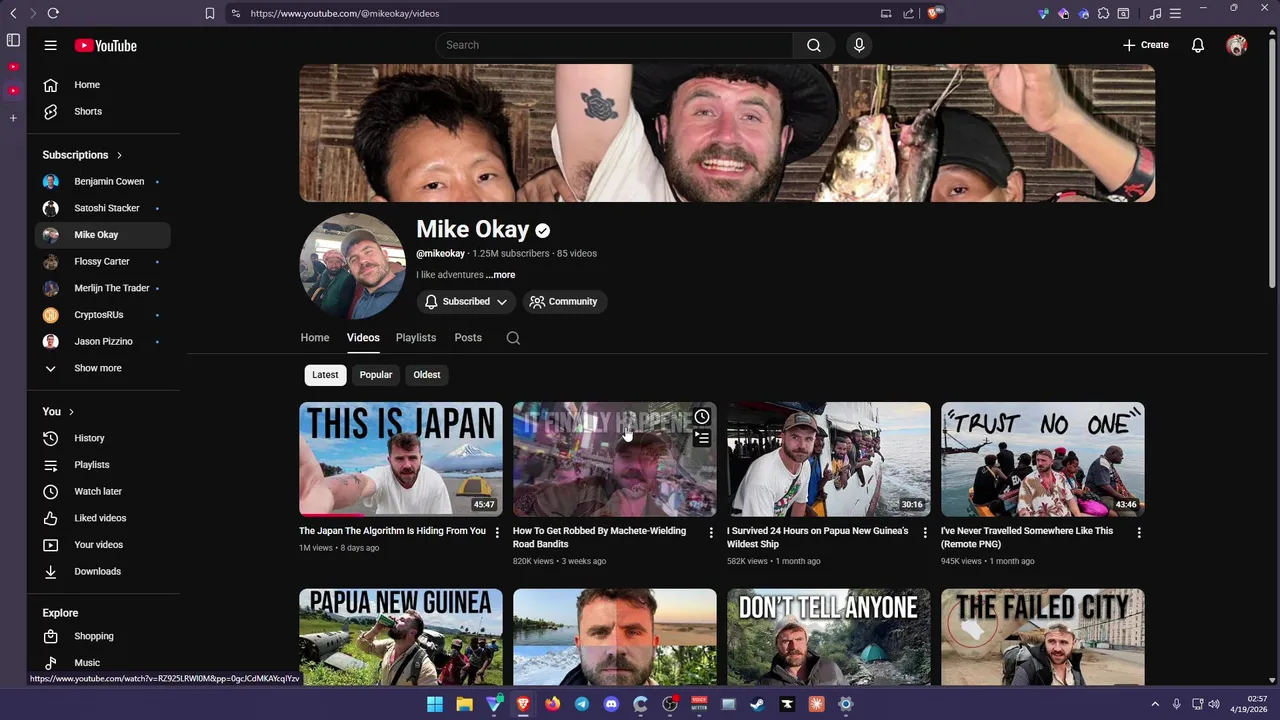Reload the page in browser

point(53,13)
